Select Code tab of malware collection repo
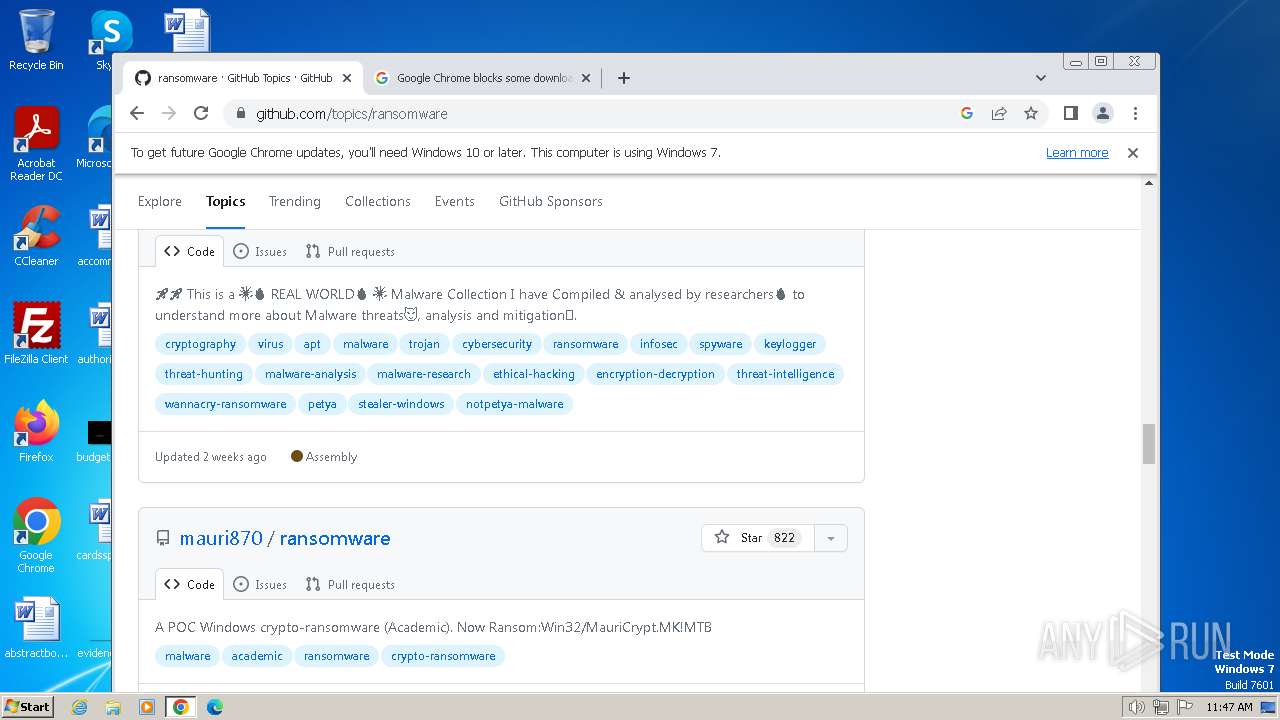Viewport: 1280px width, 720px height. coord(190,252)
